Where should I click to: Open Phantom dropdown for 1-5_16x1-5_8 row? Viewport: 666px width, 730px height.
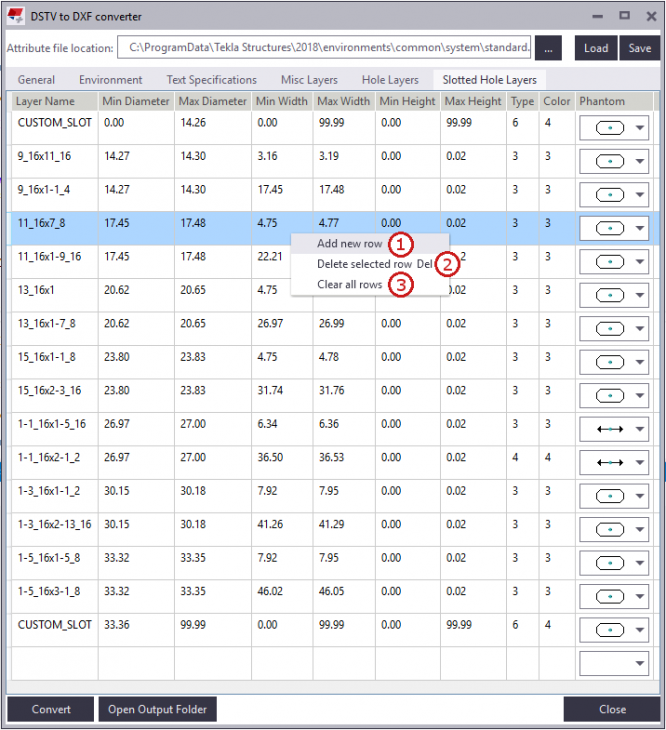point(614,563)
